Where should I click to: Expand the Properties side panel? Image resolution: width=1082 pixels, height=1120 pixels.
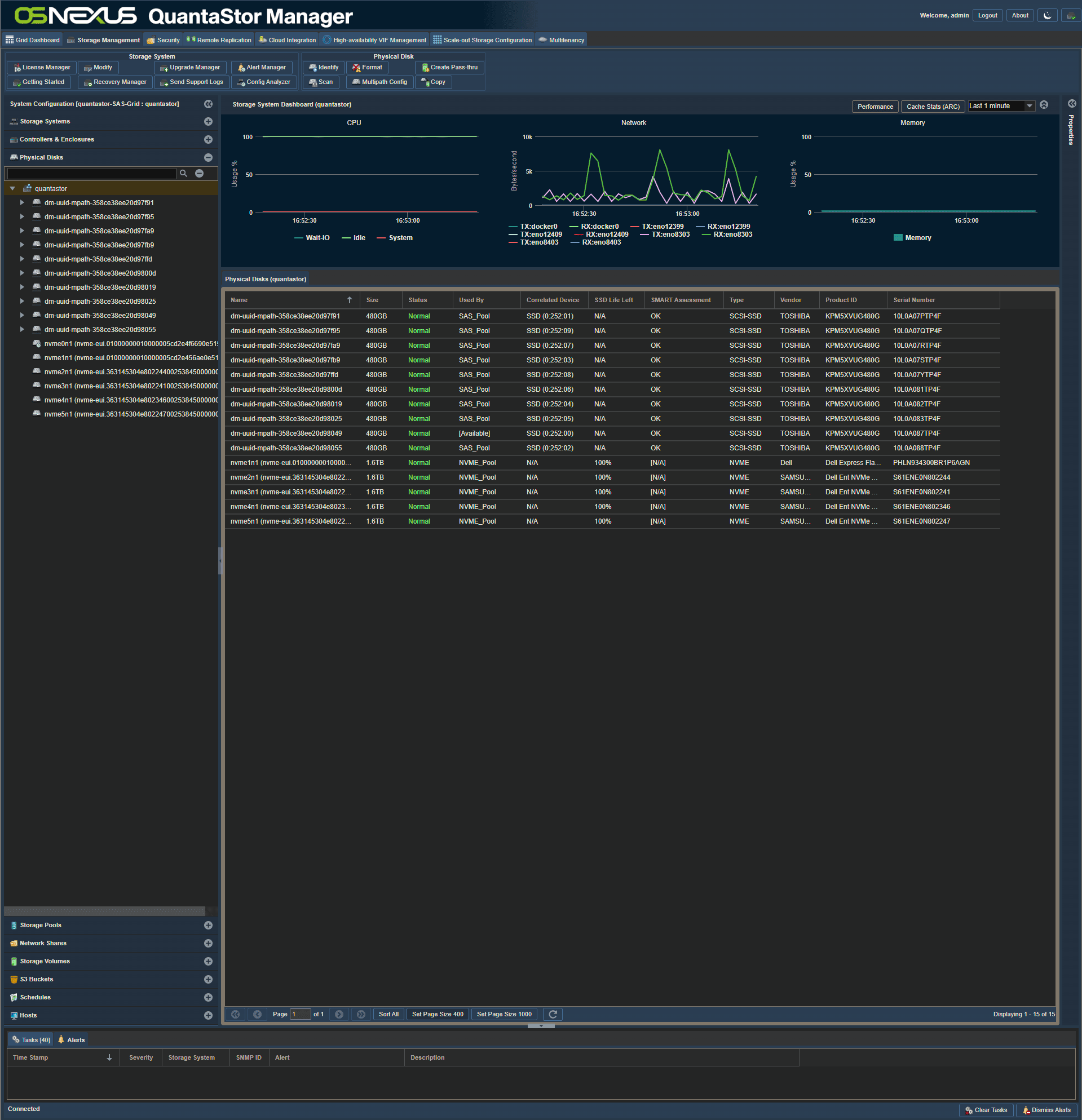pos(1072,104)
